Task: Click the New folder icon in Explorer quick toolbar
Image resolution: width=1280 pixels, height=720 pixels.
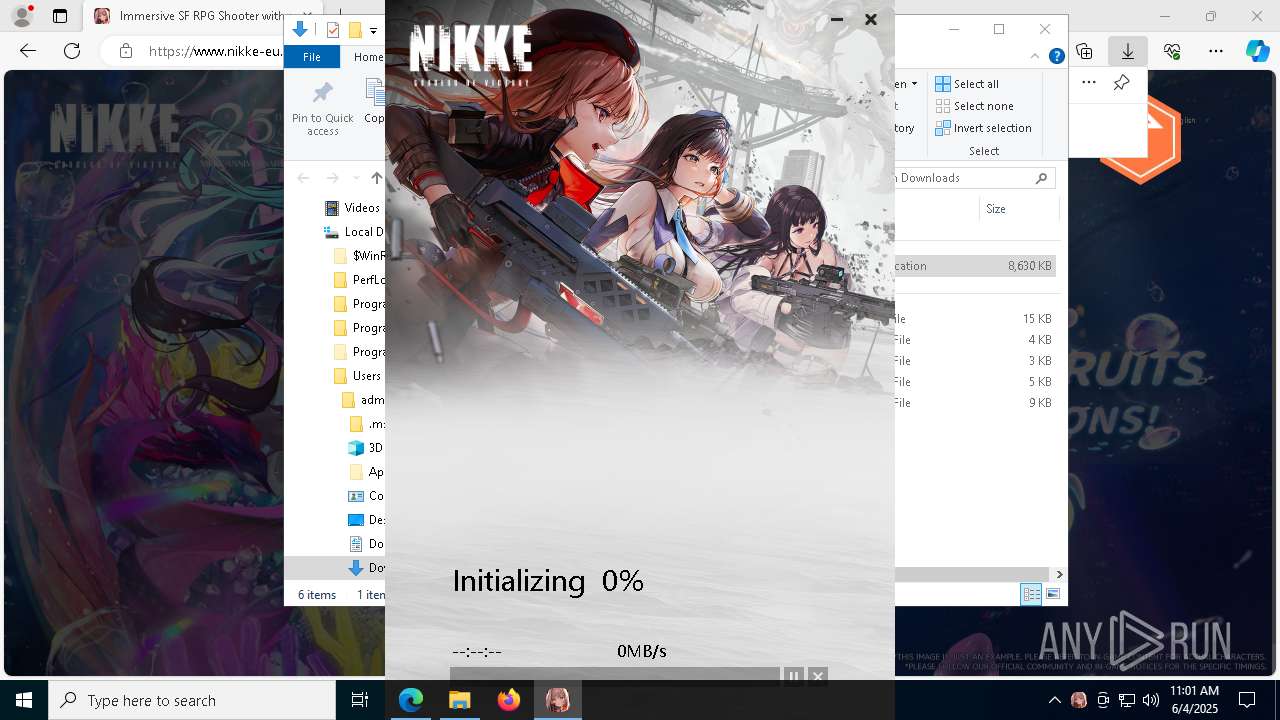Action: point(355,30)
